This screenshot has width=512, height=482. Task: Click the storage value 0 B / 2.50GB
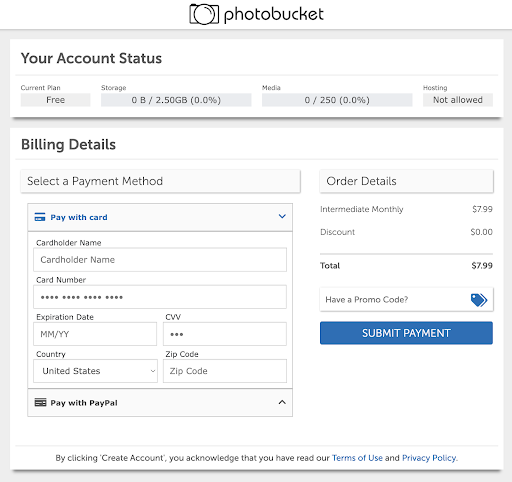pyautogui.click(x=176, y=100)
